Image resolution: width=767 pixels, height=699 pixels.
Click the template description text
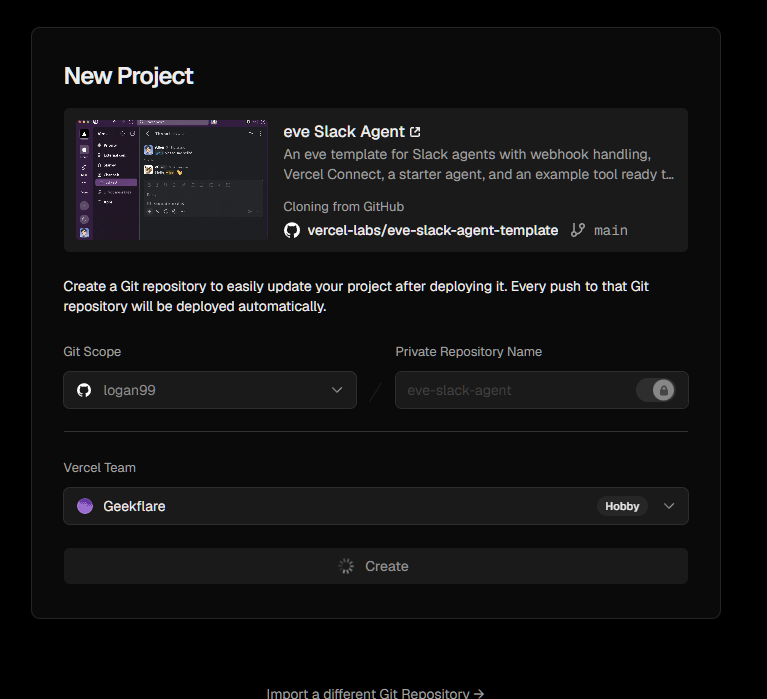tap(478, 164)
